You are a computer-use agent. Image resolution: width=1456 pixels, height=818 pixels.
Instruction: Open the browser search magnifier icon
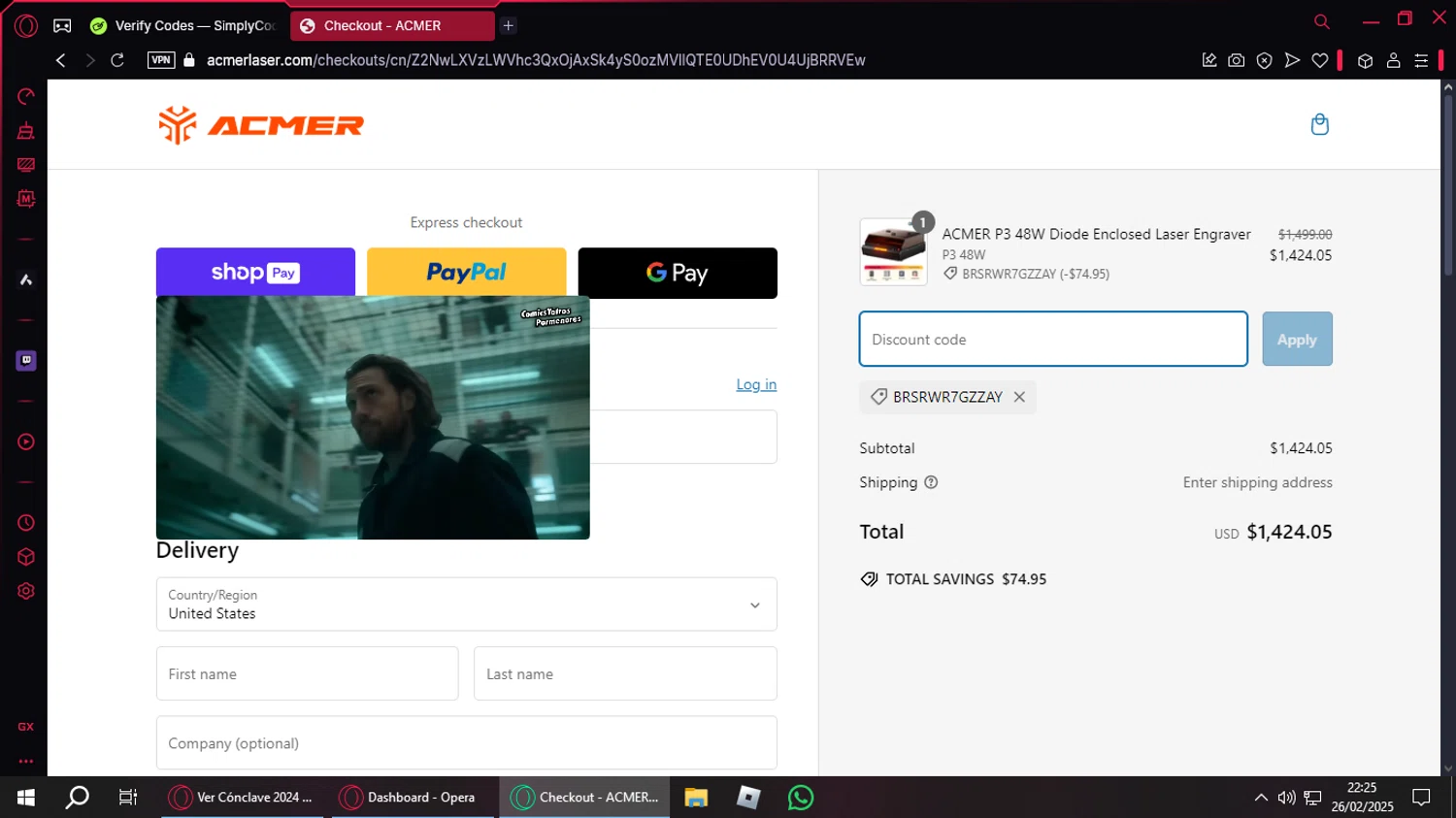pyautogui.click(x=1321, y=21)
